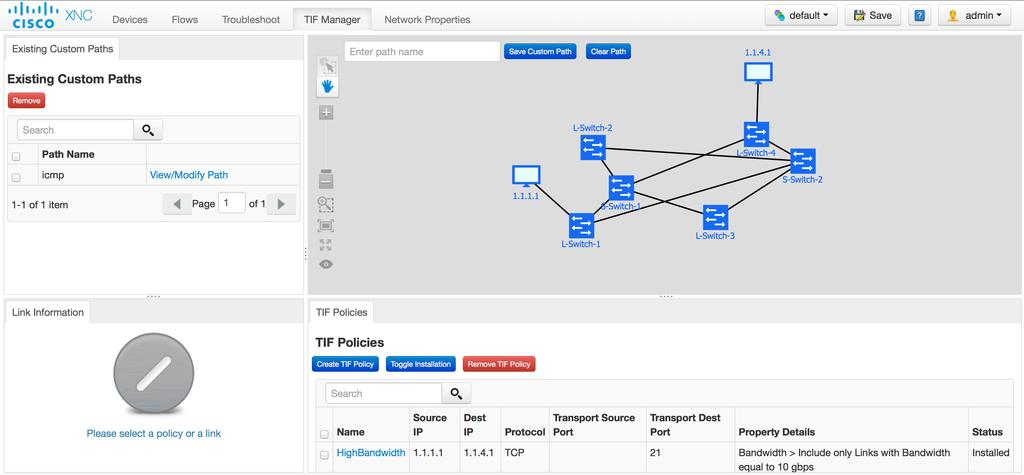
Task: Select the Link Information panel tab
Action: [x=48, y=312]
